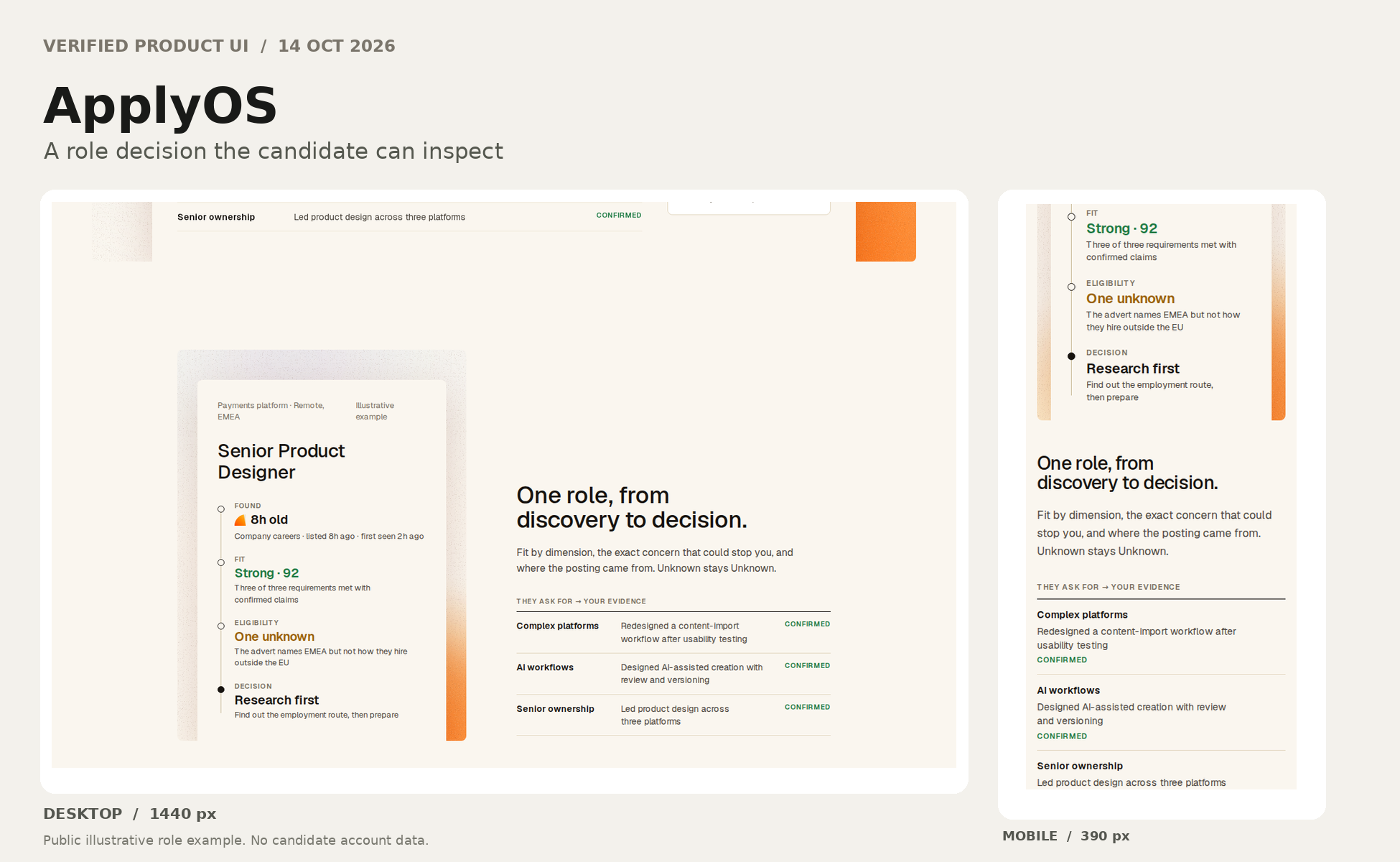Screen dimensions: 1400x862
Task: Click "Complex platforms" in the mobile preview
Action: pos(1082,615)
